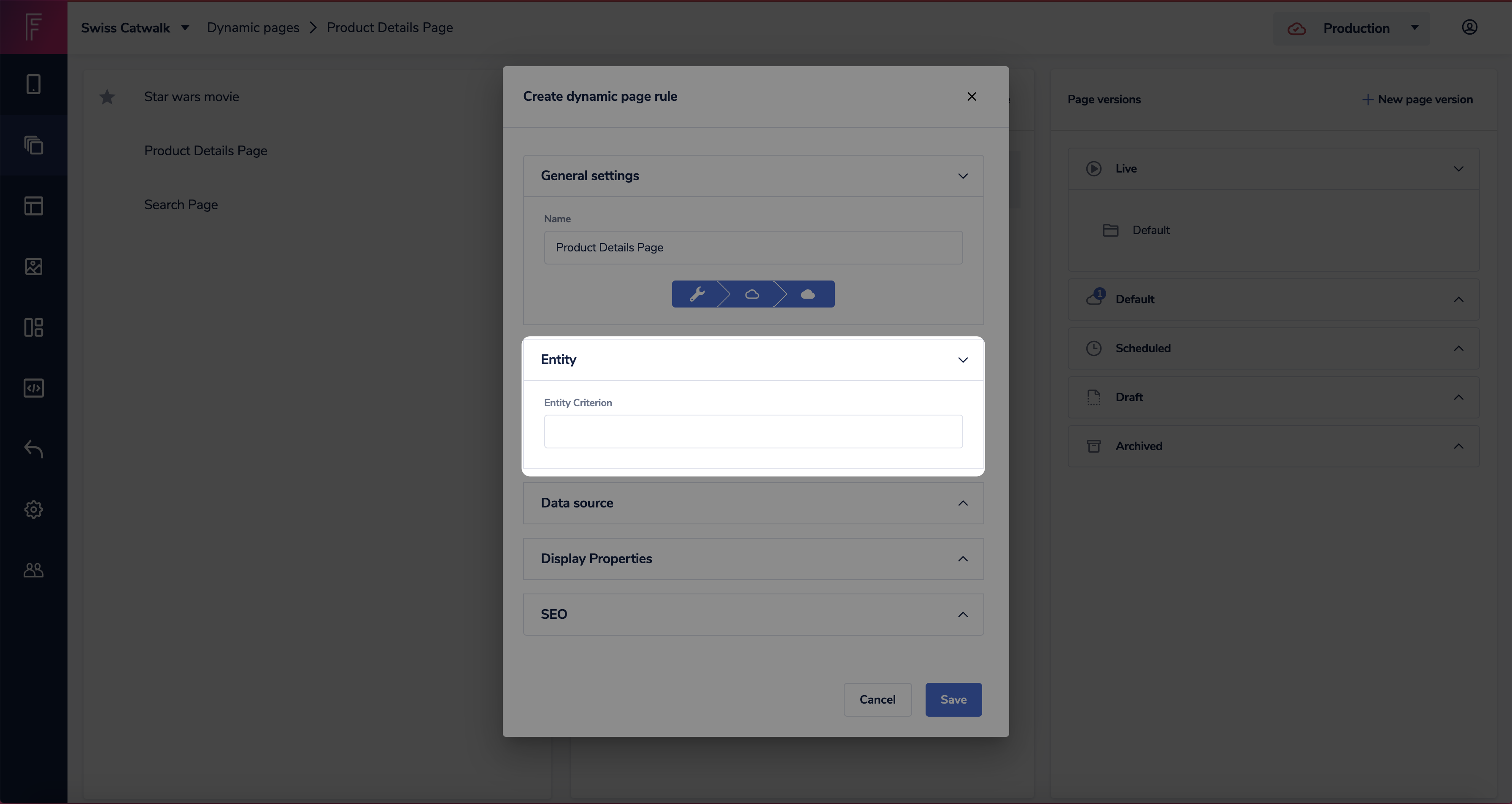Select the filled cloud production step
This screenshot has width=1512, height=804.
(807, 294)
